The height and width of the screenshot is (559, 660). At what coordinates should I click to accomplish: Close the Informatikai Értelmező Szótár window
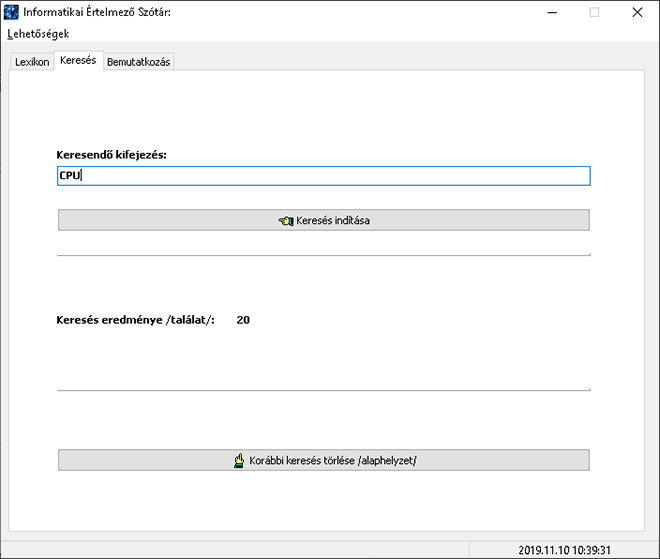637,13
